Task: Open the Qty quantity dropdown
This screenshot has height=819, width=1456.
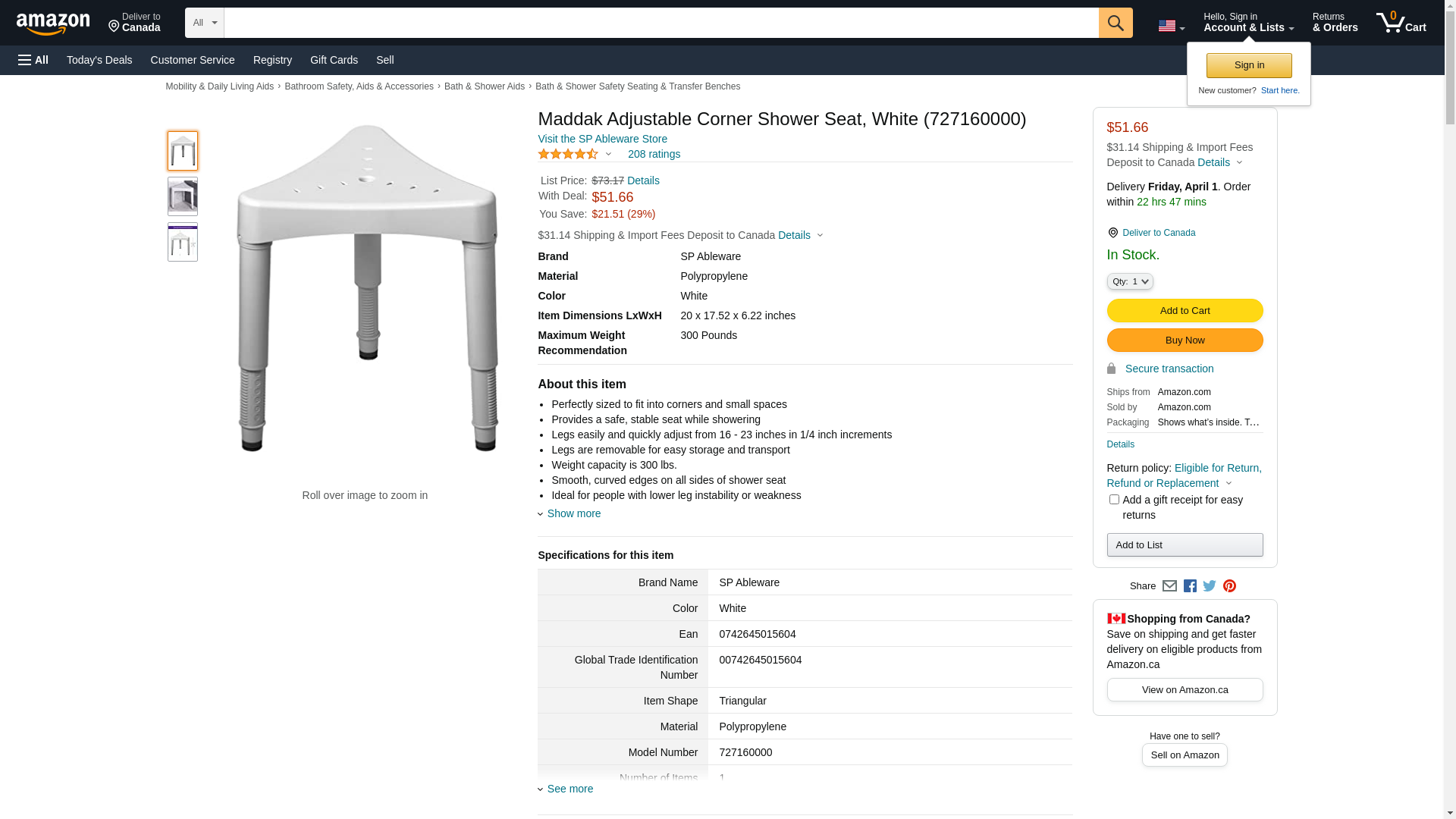Action: [1129, 281]
